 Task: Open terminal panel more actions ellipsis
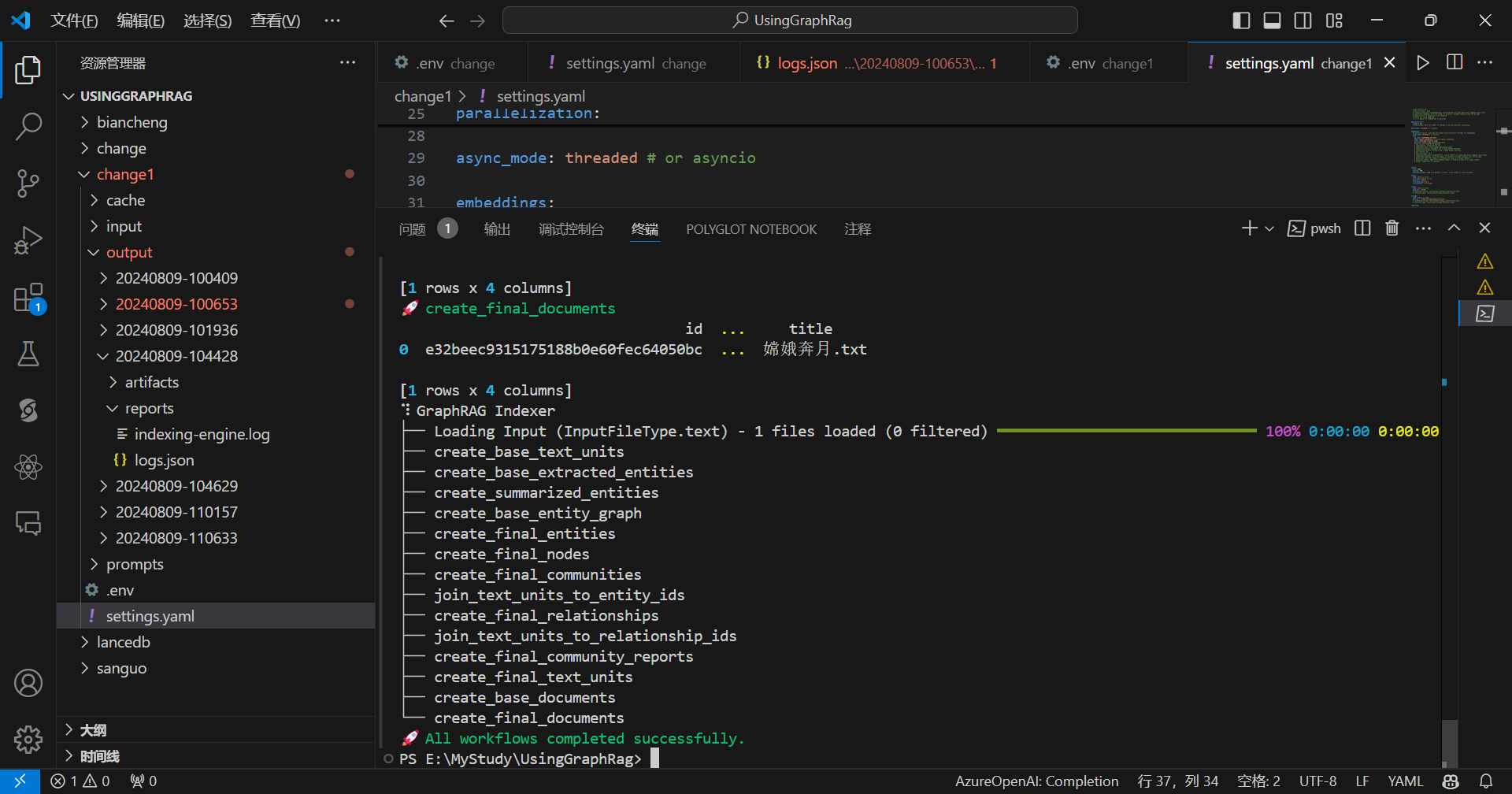click(x=1423, y=228)
